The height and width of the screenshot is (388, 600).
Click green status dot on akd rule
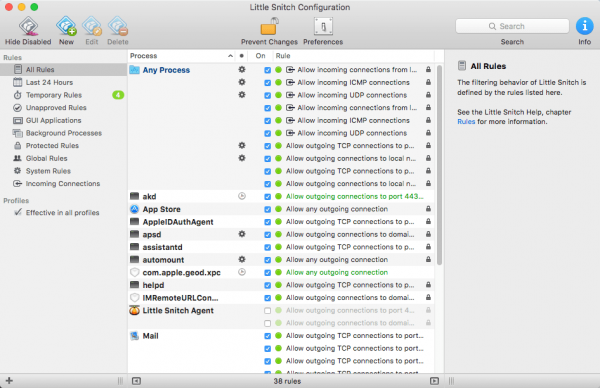279,196
